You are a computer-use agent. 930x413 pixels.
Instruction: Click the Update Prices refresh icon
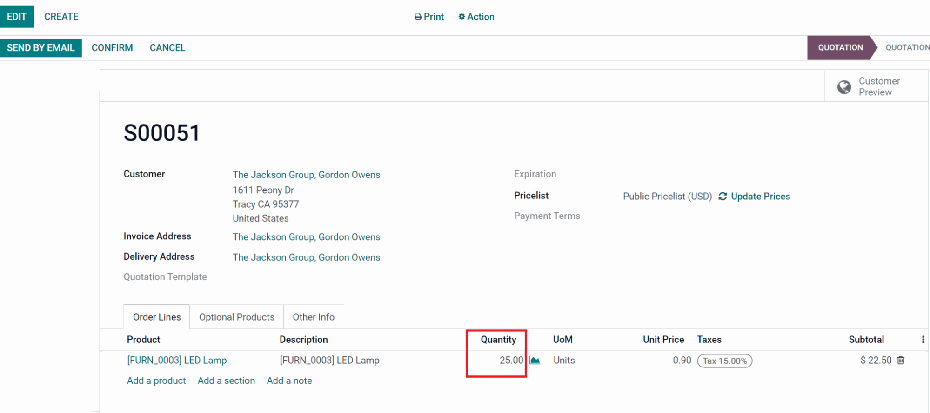[x=722, y=196]
